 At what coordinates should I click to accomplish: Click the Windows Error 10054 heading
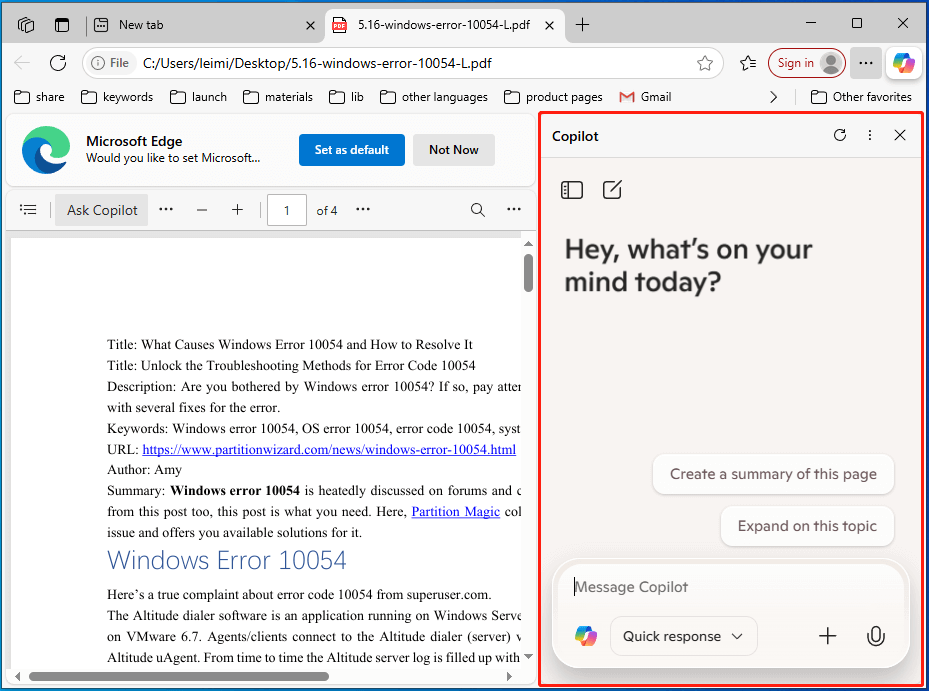click(x=226, y=560)
